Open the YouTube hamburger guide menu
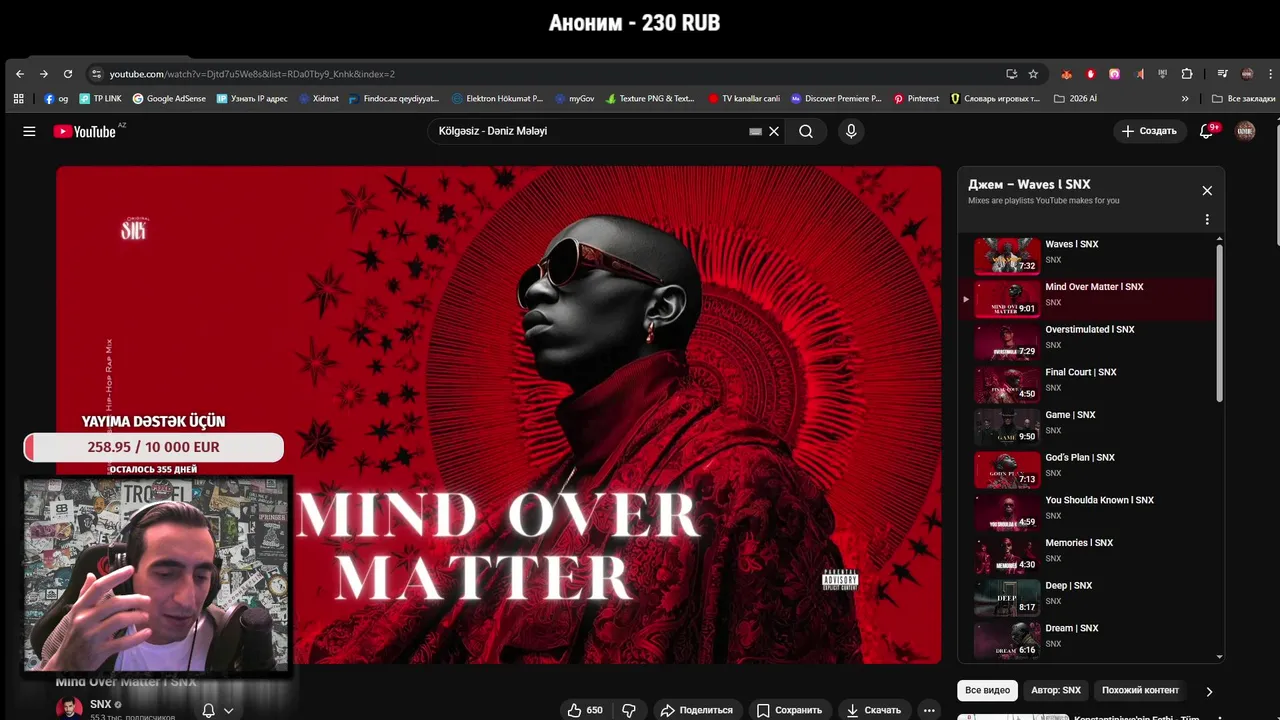 29,131
